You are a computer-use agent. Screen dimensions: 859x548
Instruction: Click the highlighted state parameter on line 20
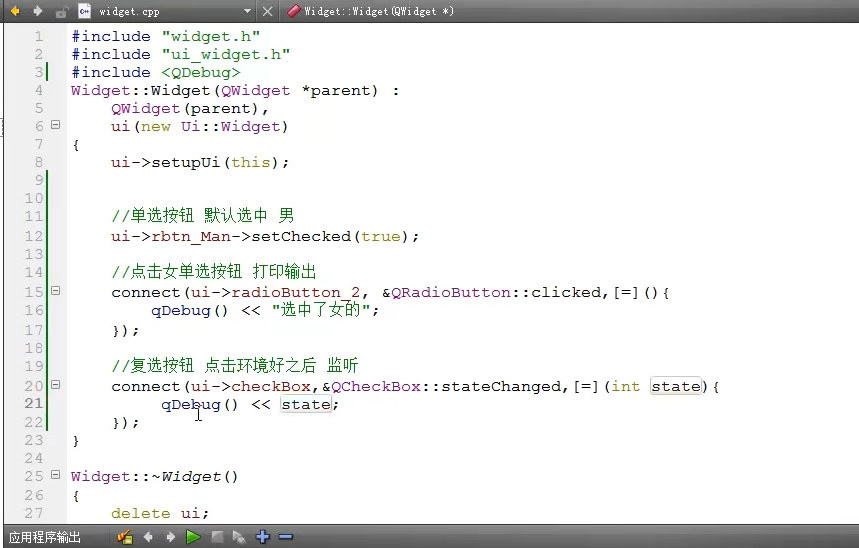pyautogui.click(x=675, y=386)
